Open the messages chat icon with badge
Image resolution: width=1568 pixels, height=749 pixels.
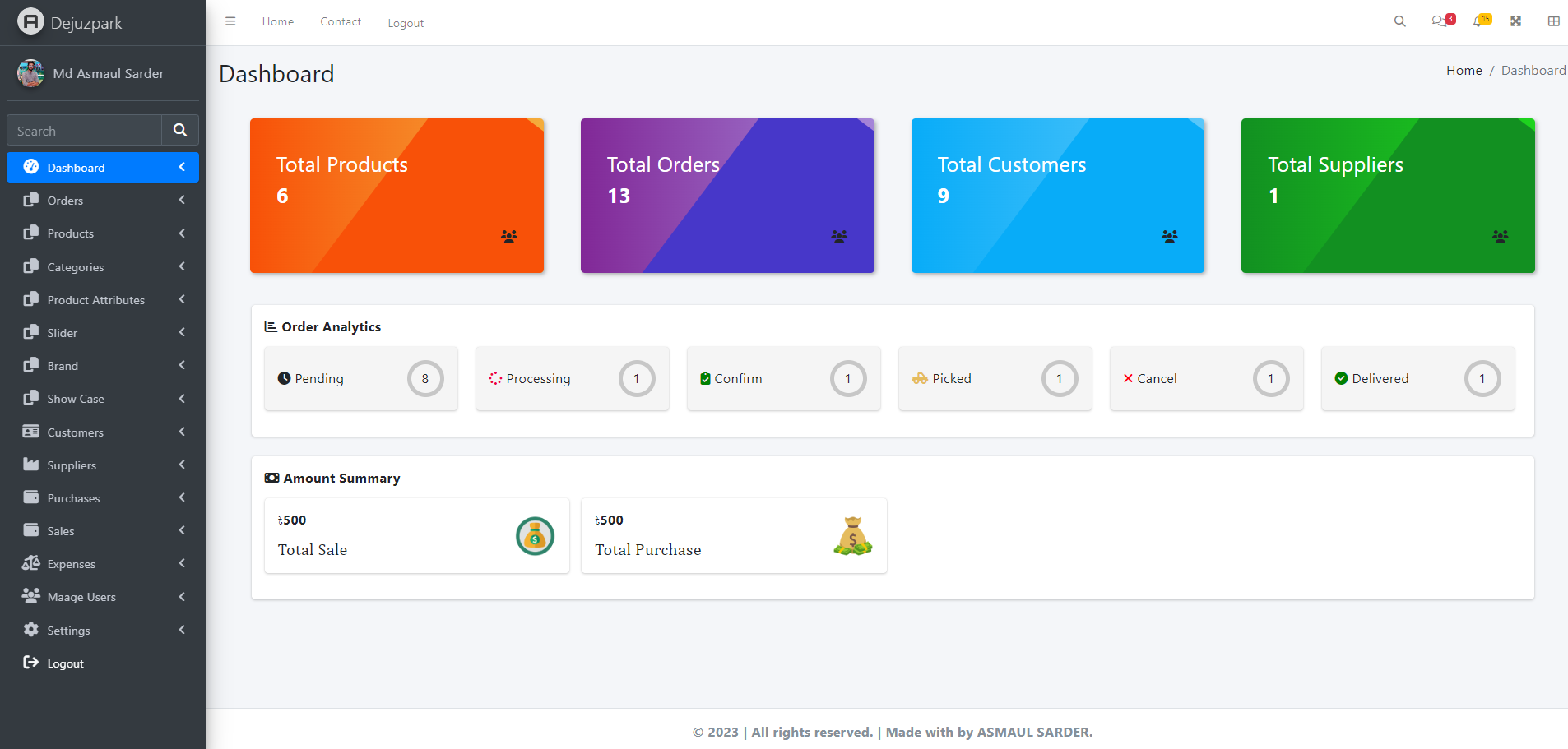click(1440, 21)
